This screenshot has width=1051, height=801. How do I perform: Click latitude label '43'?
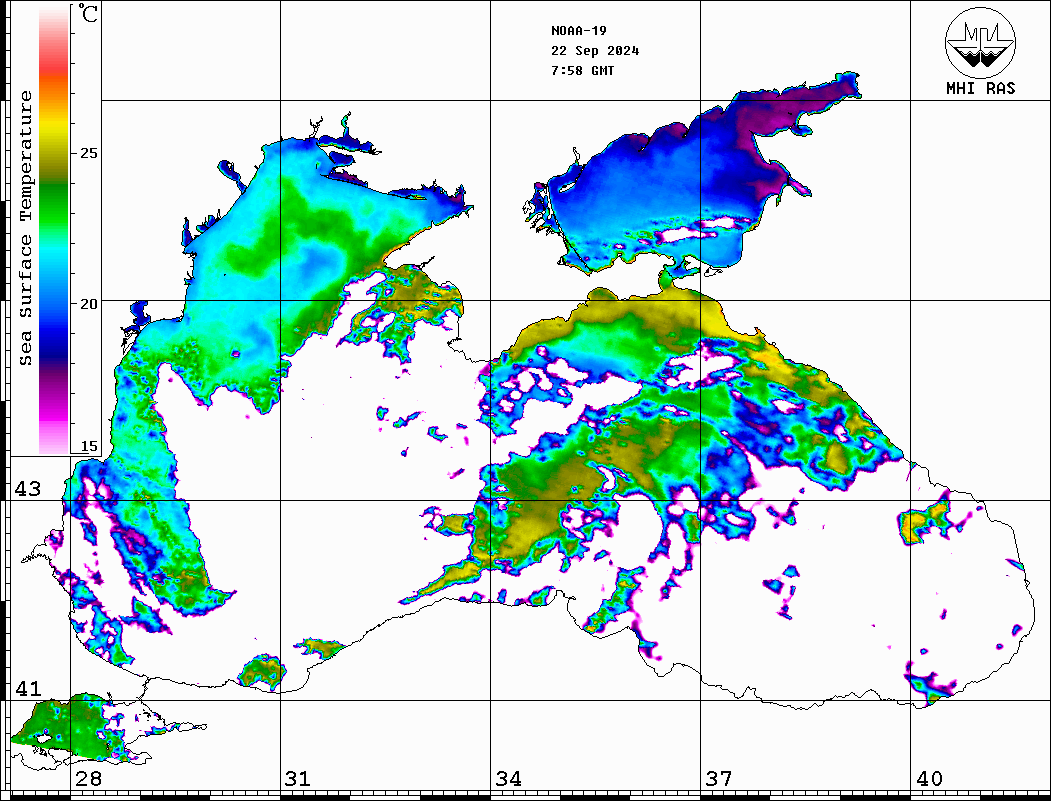(x=28, y=489)
